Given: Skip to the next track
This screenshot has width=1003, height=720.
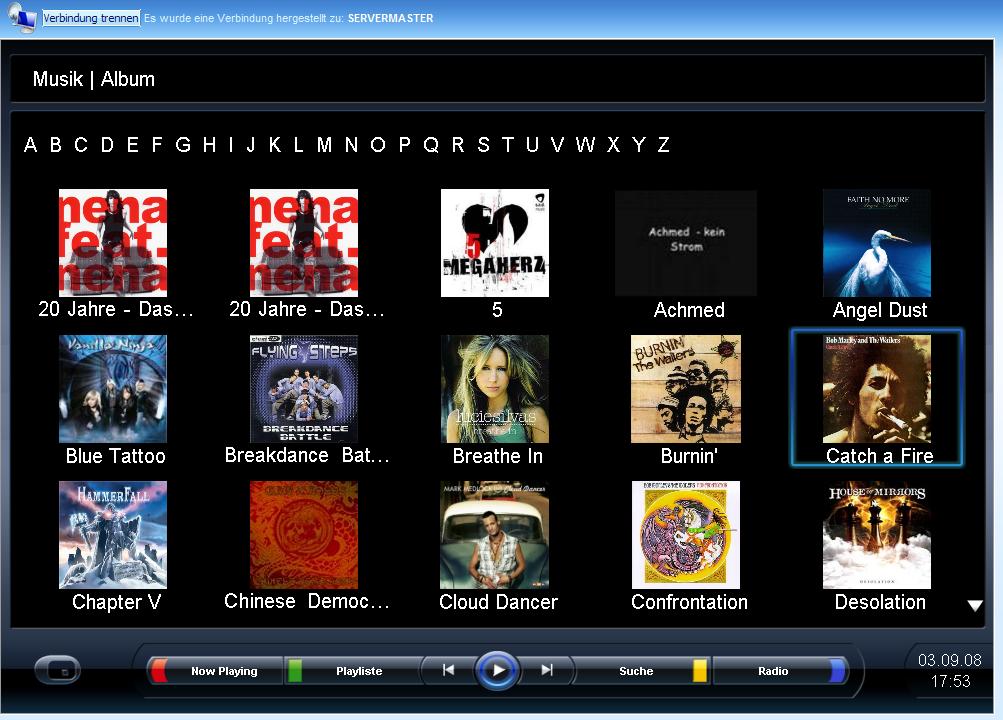Looking at the screenshot, I should coord(547,671).
